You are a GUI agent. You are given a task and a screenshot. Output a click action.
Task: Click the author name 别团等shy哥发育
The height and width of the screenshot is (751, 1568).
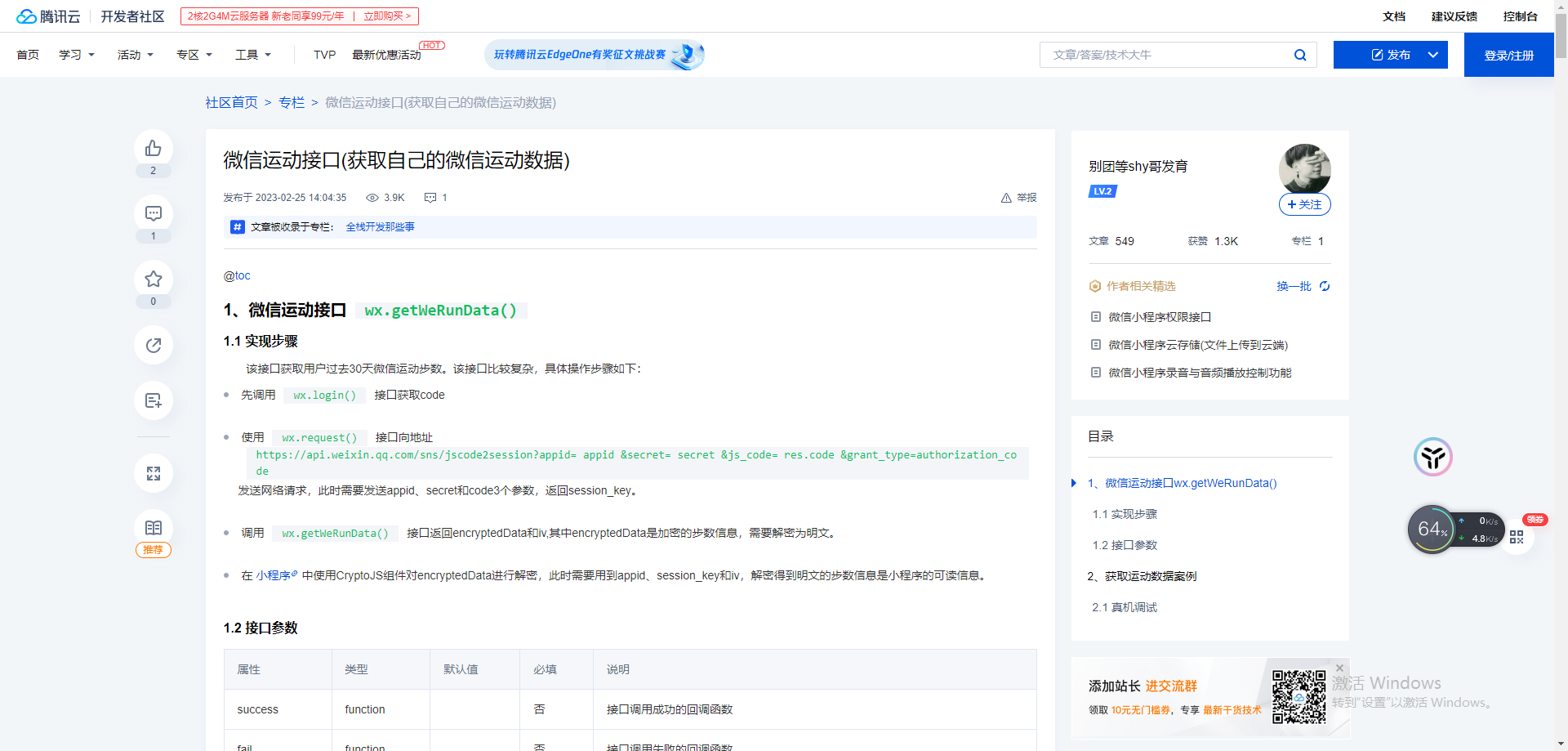1138,167
